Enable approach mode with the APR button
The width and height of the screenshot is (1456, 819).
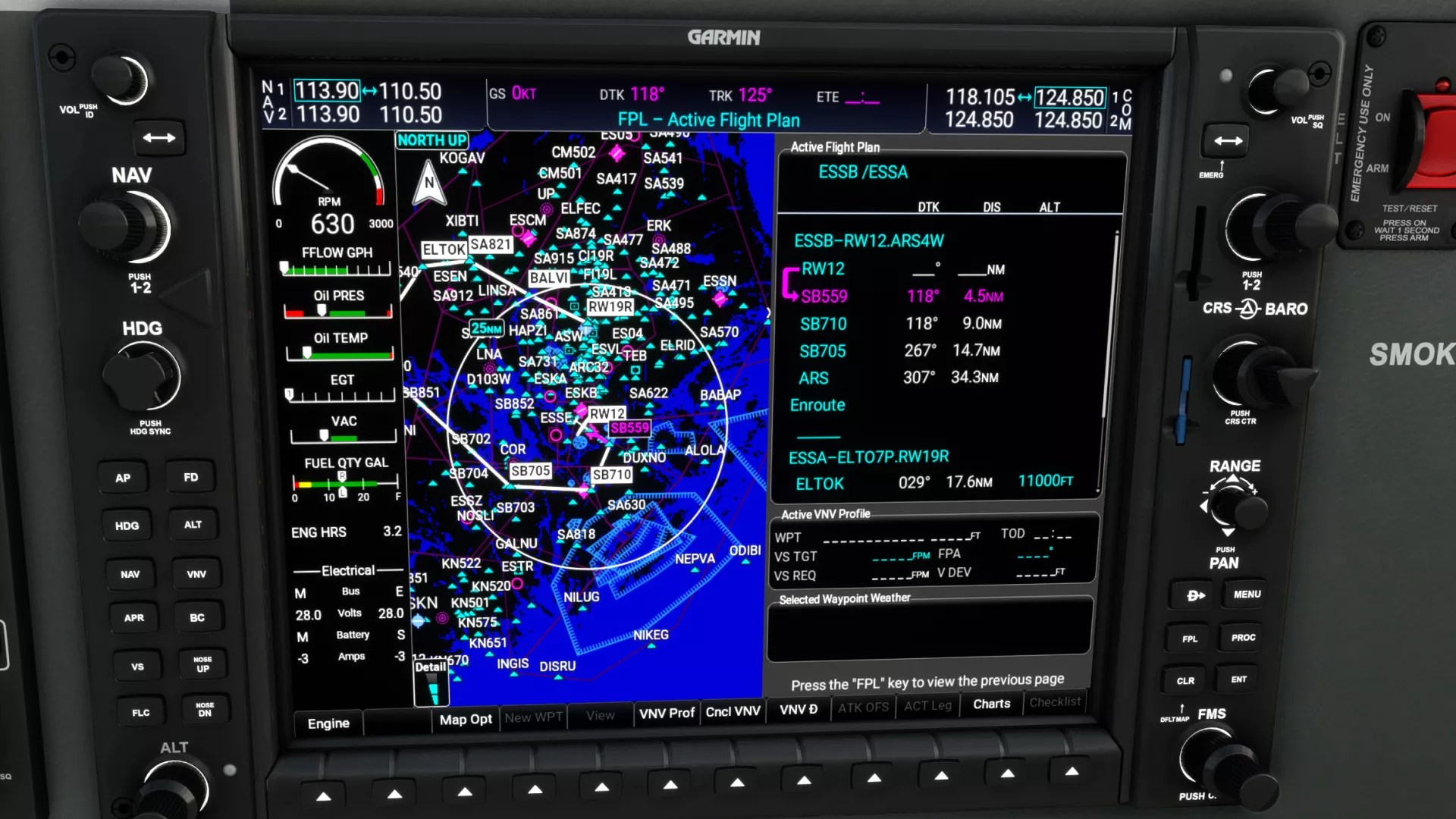[x=133, y=617]
